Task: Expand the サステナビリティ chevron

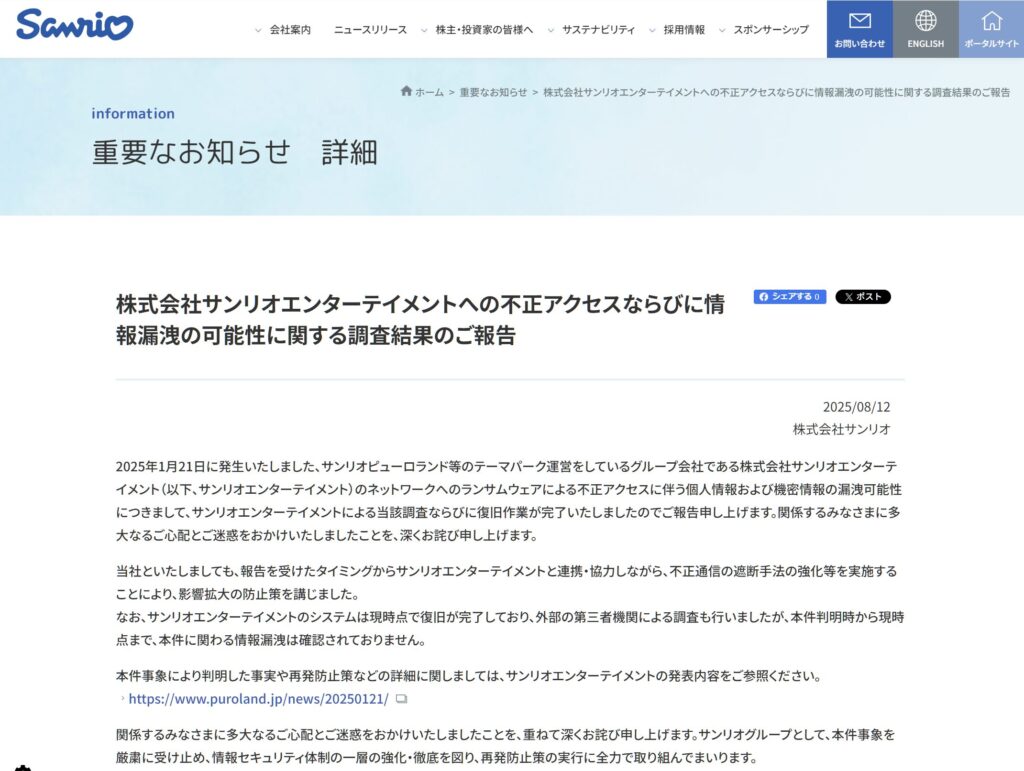Action: click(x=551, y=30)
